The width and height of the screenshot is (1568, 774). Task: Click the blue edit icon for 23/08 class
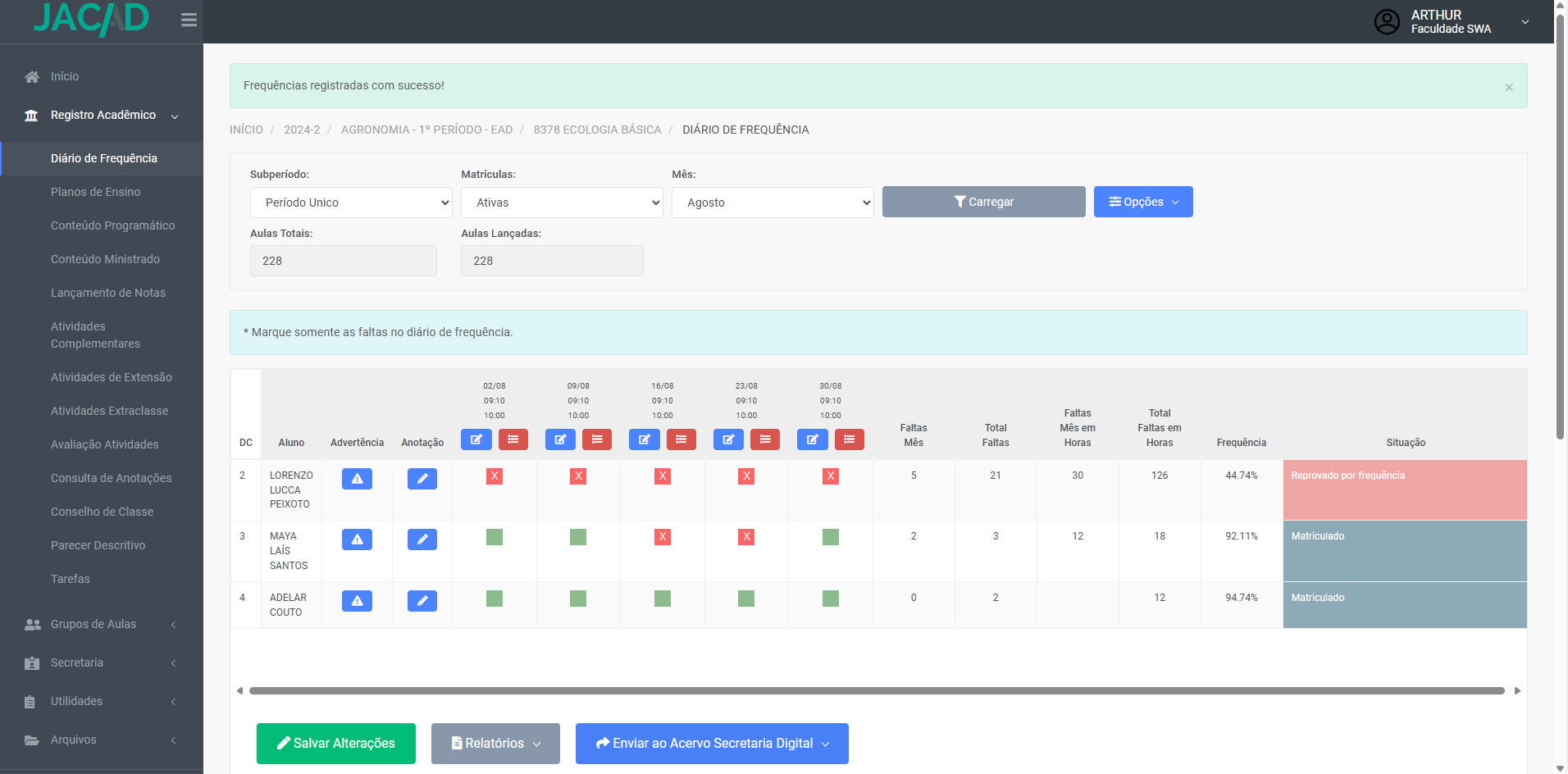[x=728, y=439]
